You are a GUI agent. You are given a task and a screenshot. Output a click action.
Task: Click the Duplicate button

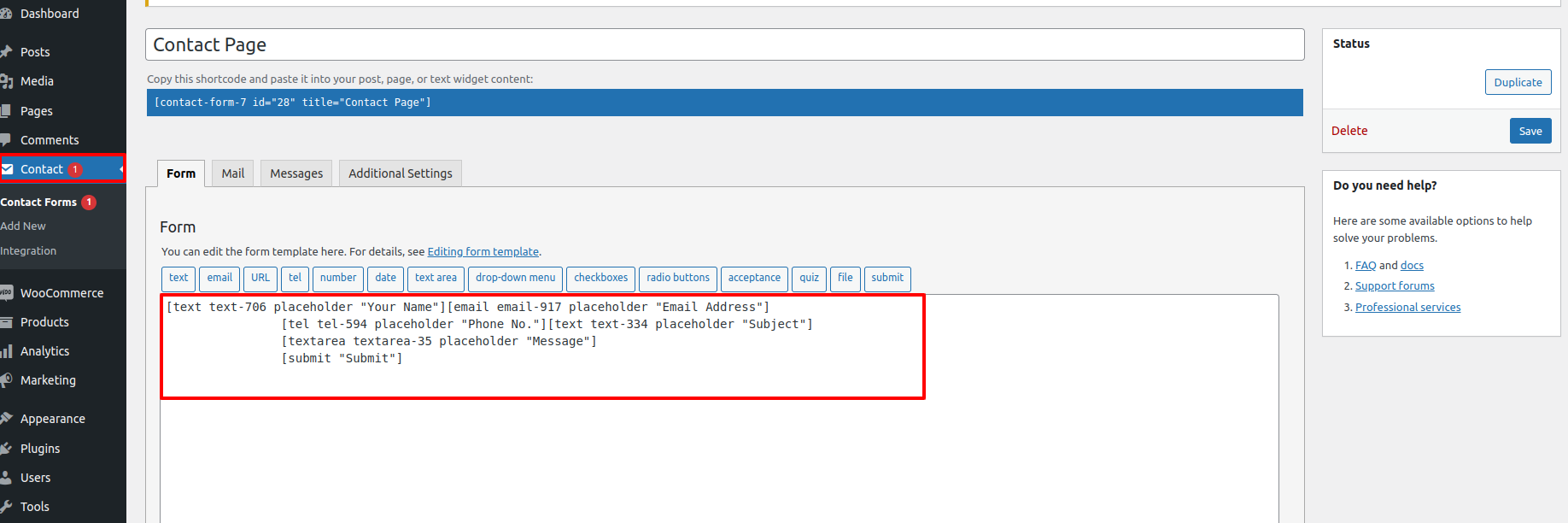(x=1517, y=83)
